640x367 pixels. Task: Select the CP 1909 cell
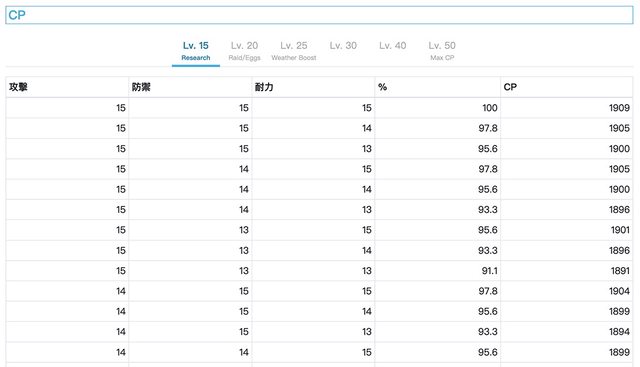(x=567, y=108)
